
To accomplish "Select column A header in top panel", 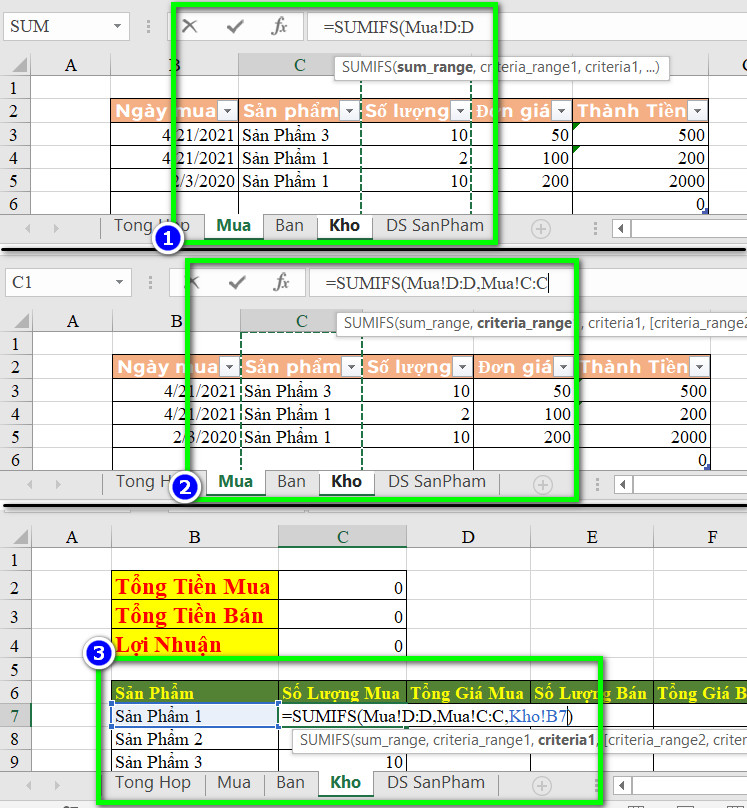I will (71, 65).
